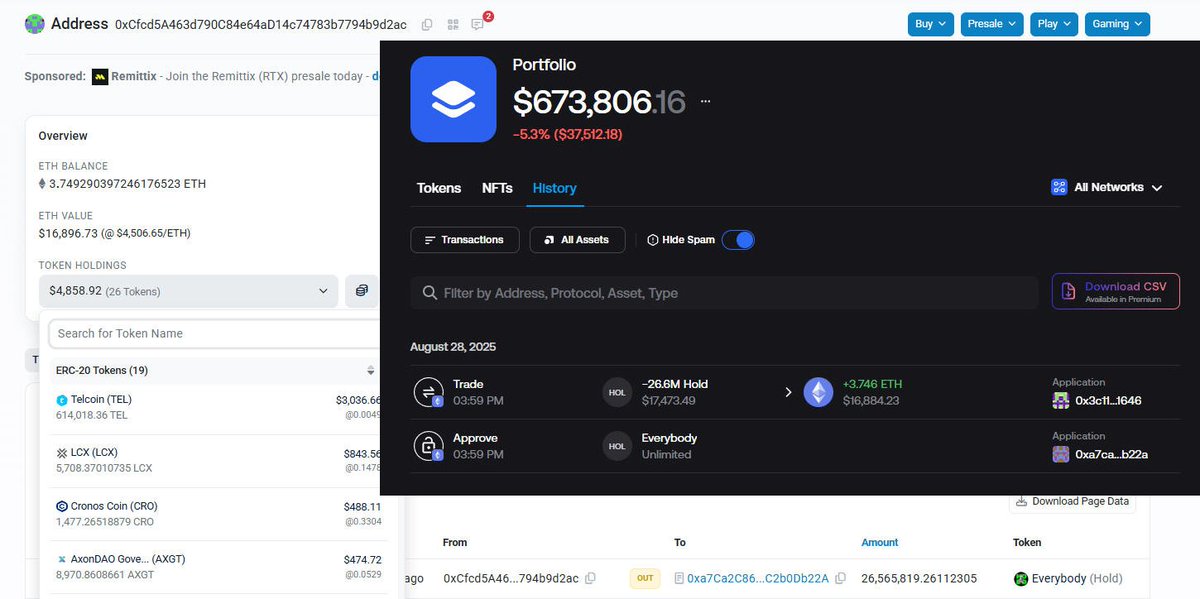Click the address blockie avatar icon
This screenshot has height=599, width=1200.
click(35, 24)
